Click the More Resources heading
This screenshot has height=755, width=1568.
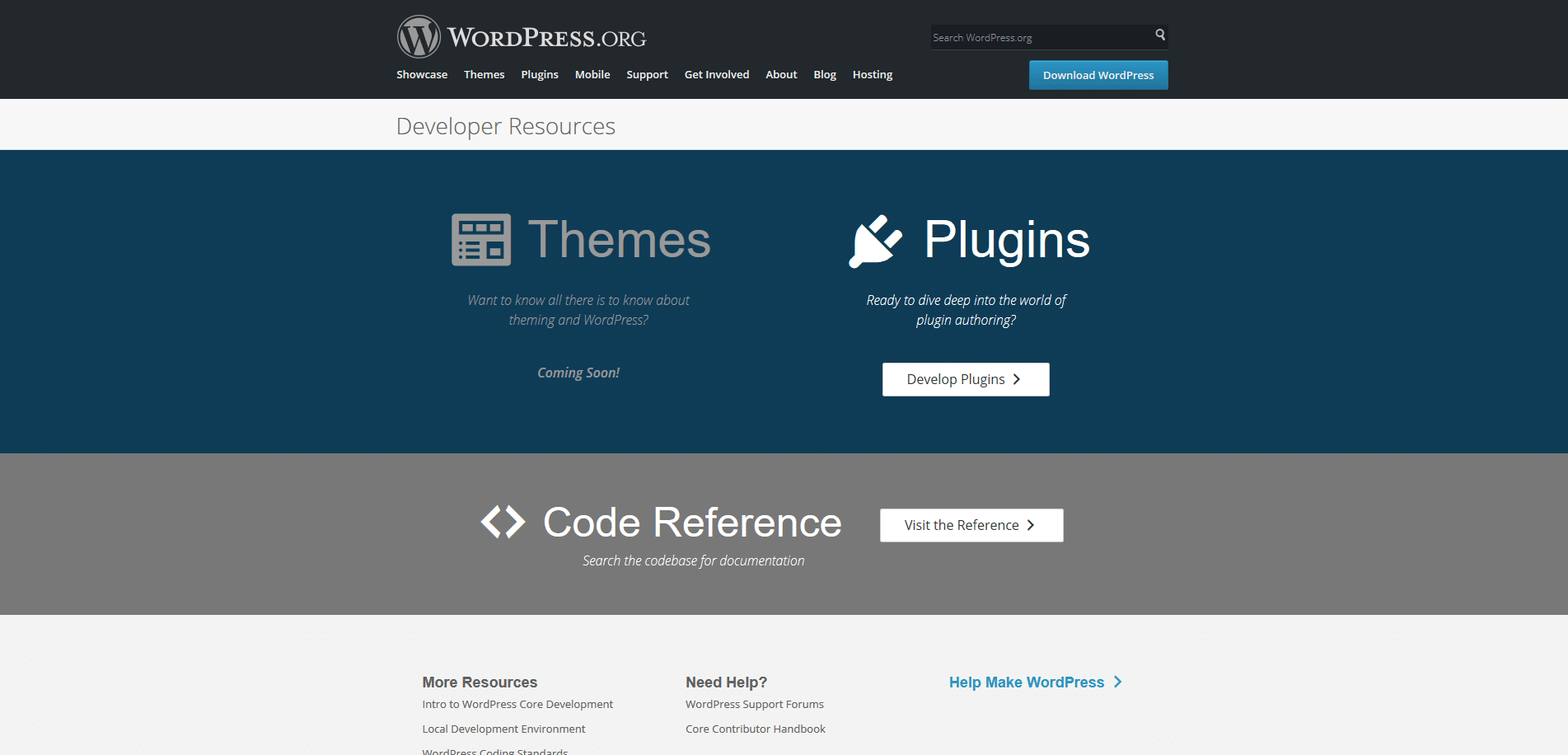click(x=480, y=682)
